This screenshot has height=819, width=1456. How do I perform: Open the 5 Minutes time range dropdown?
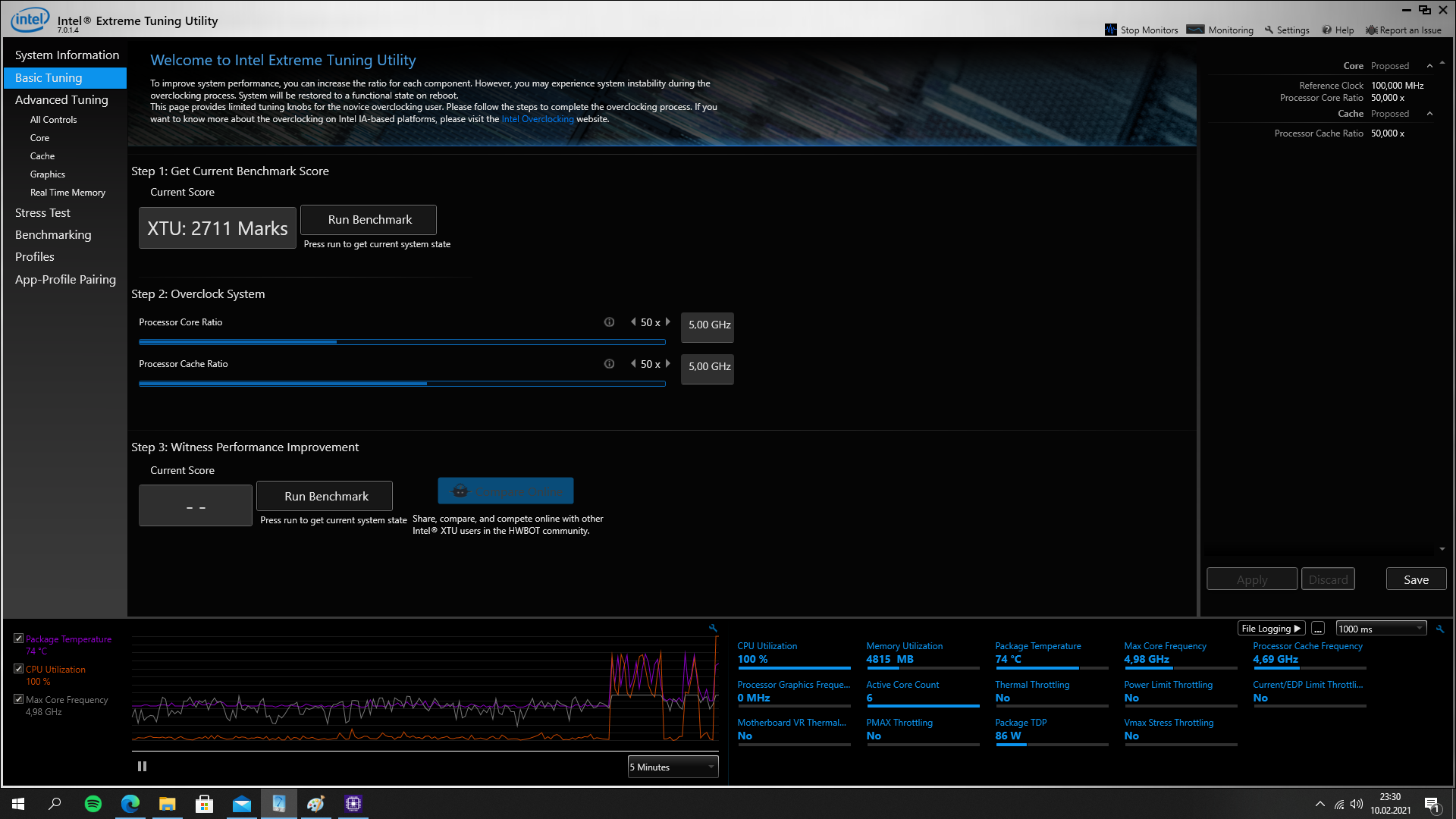(673, 767)
